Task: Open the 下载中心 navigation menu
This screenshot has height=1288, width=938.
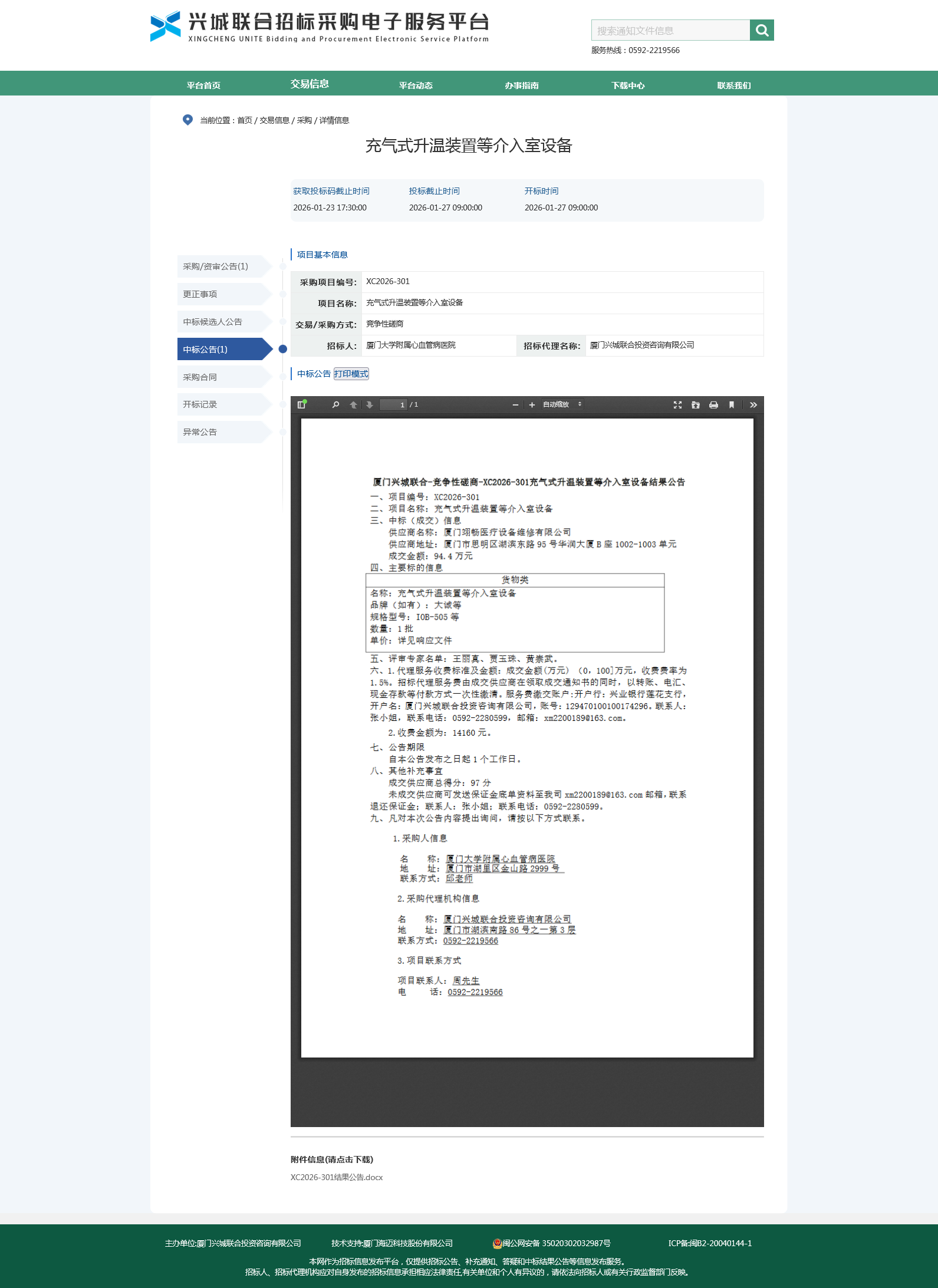Action: coord(628,85)
